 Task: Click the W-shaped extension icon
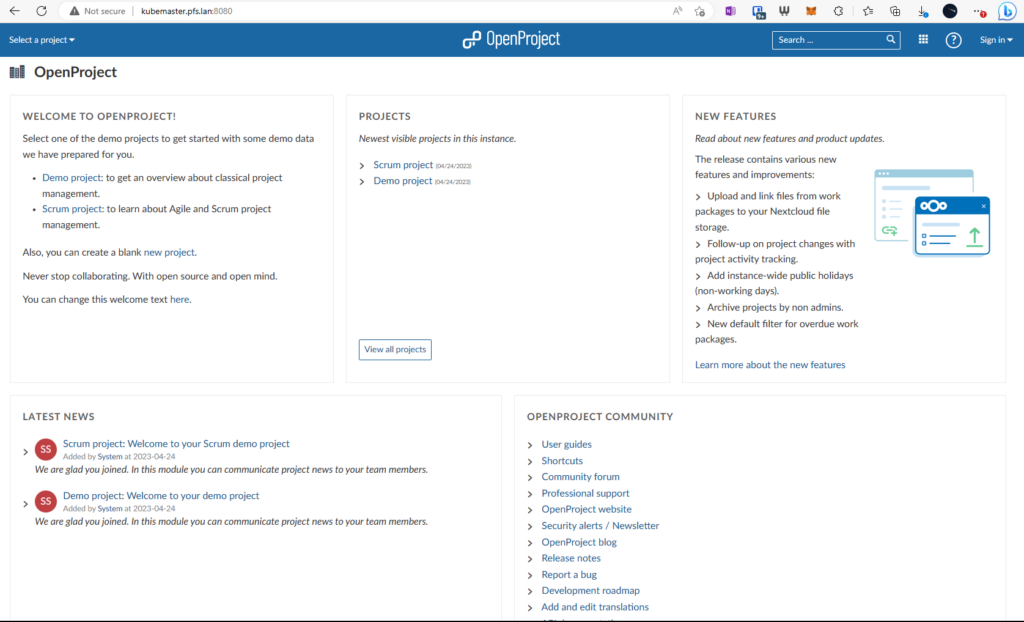784,11
